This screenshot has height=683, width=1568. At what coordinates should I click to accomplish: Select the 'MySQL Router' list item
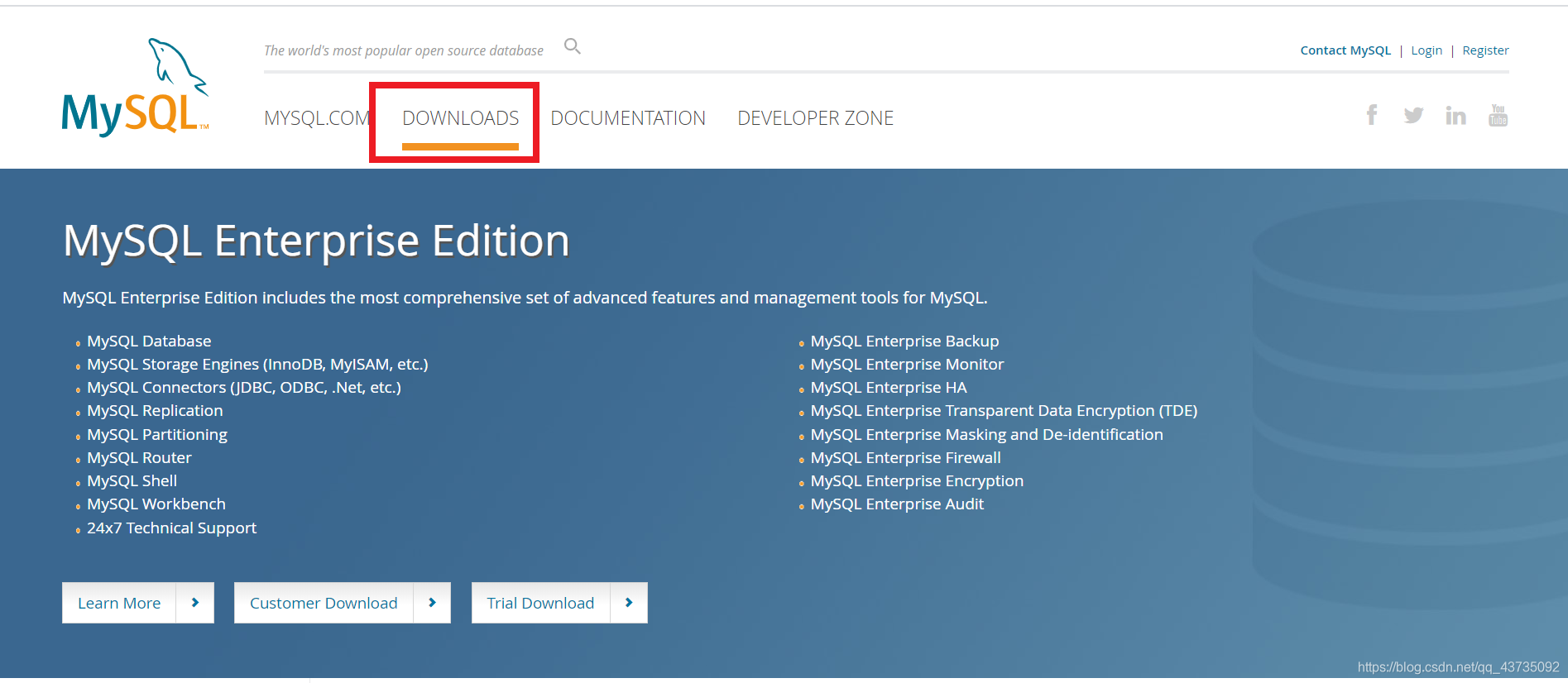[x=139, y=457]
